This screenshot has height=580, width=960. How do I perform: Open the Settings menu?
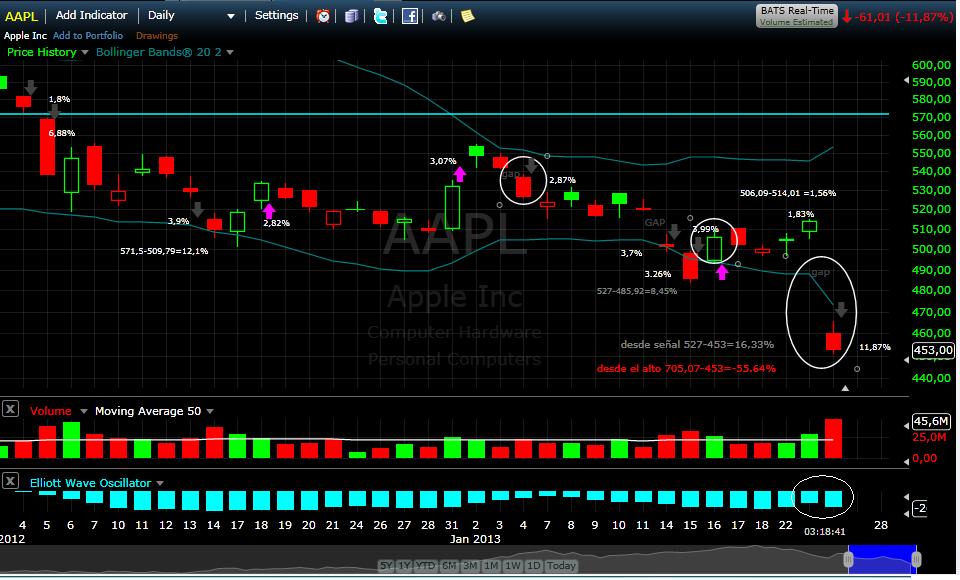tap(276, 15)
